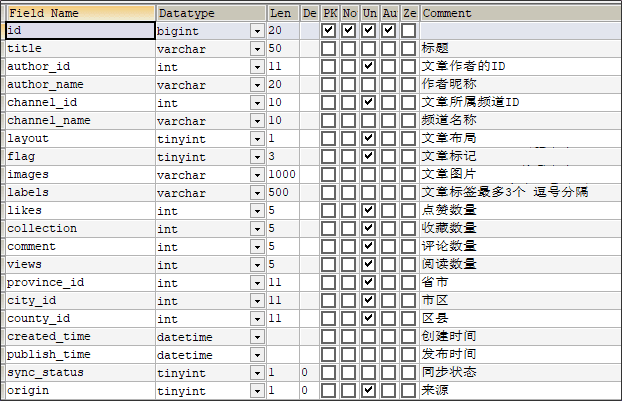
Task: Click the Len column header
Action: pos(283,13)
